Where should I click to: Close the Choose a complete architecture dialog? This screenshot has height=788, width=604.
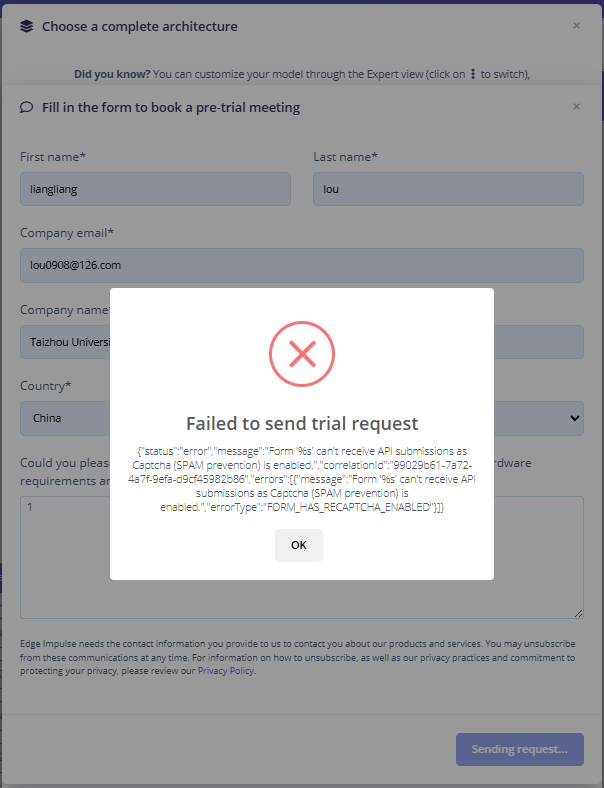[x=576, y=26]
